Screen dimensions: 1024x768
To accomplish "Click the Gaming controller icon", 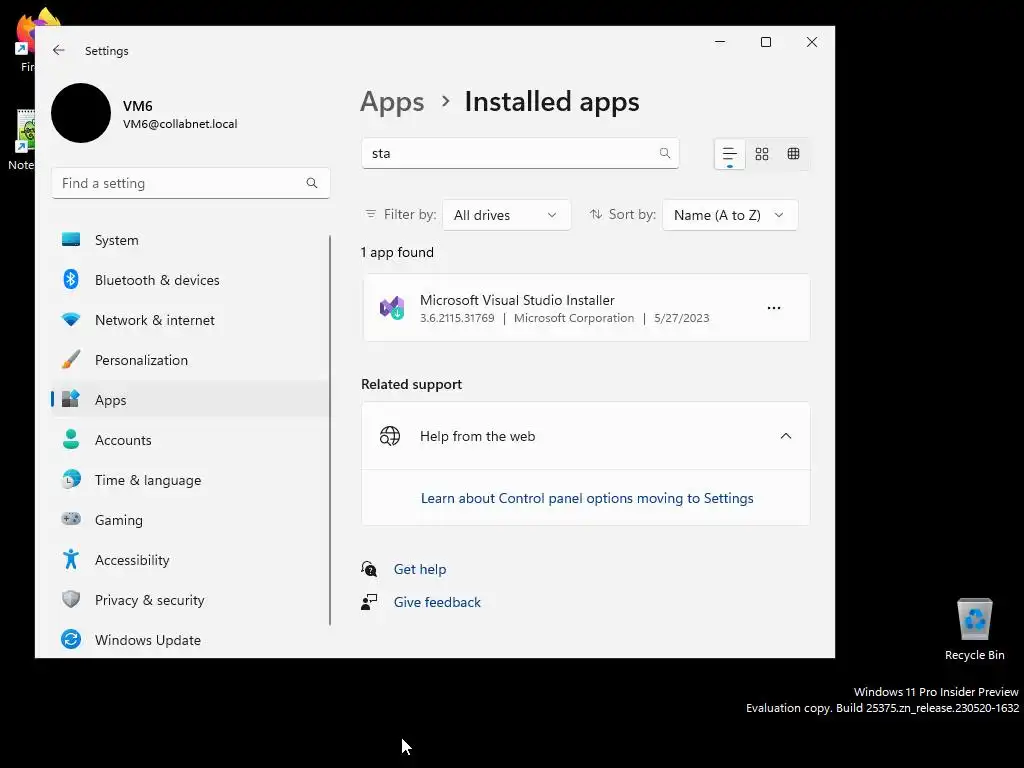I will click(x=71, y=519).
